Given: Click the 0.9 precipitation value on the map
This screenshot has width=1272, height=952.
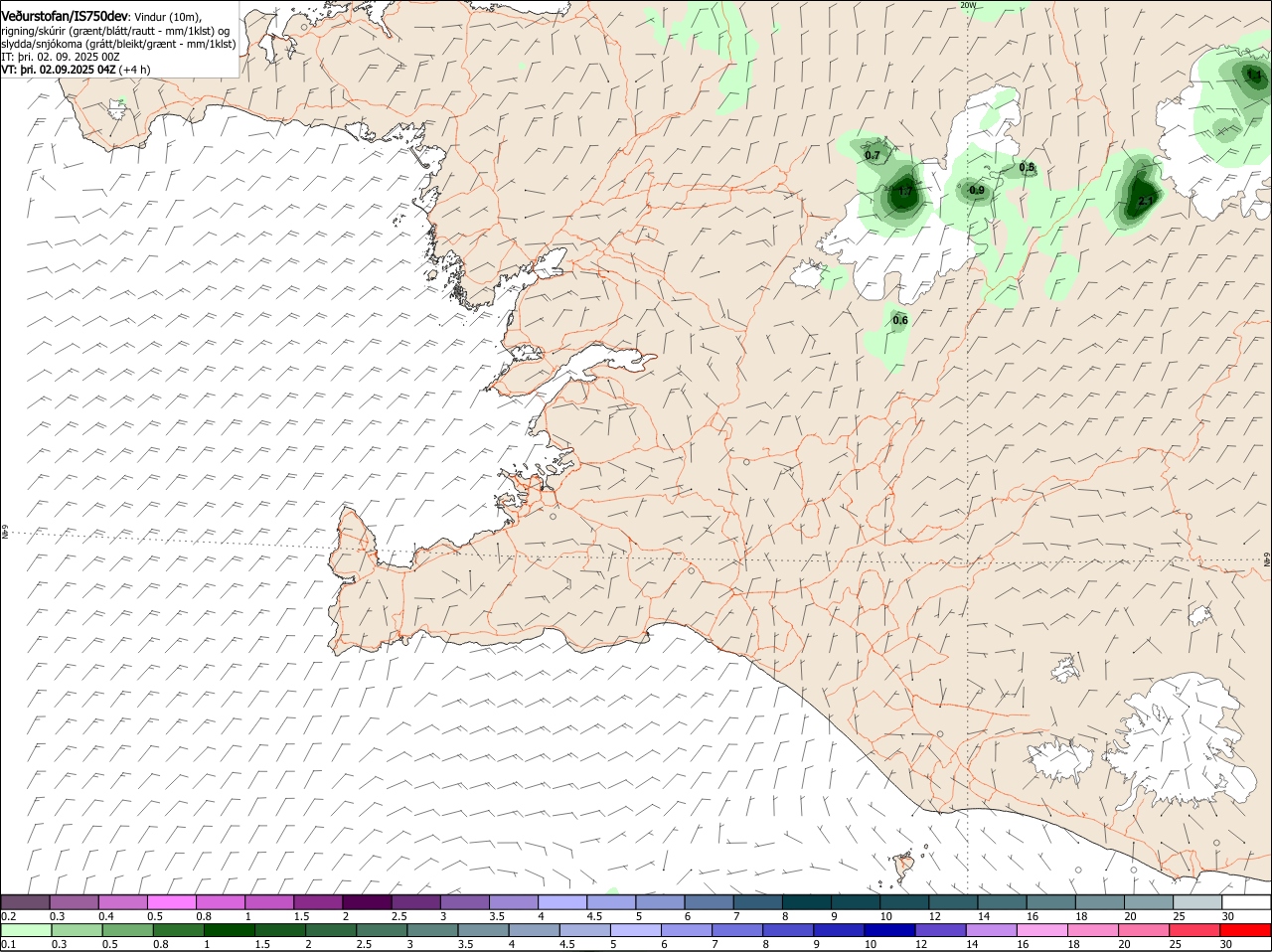Looking at the screenshot, I should click(x=977, y=190).
